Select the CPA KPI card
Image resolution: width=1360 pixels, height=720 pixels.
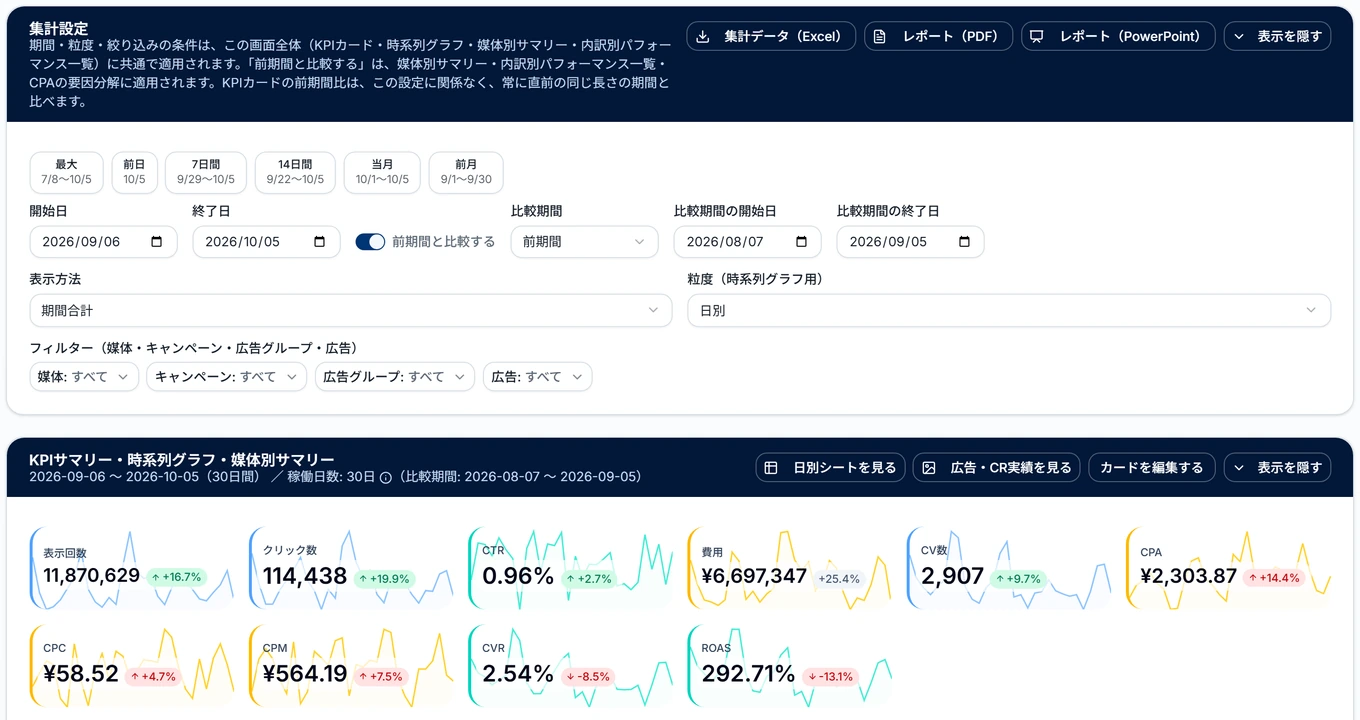tap(1229, 568)
